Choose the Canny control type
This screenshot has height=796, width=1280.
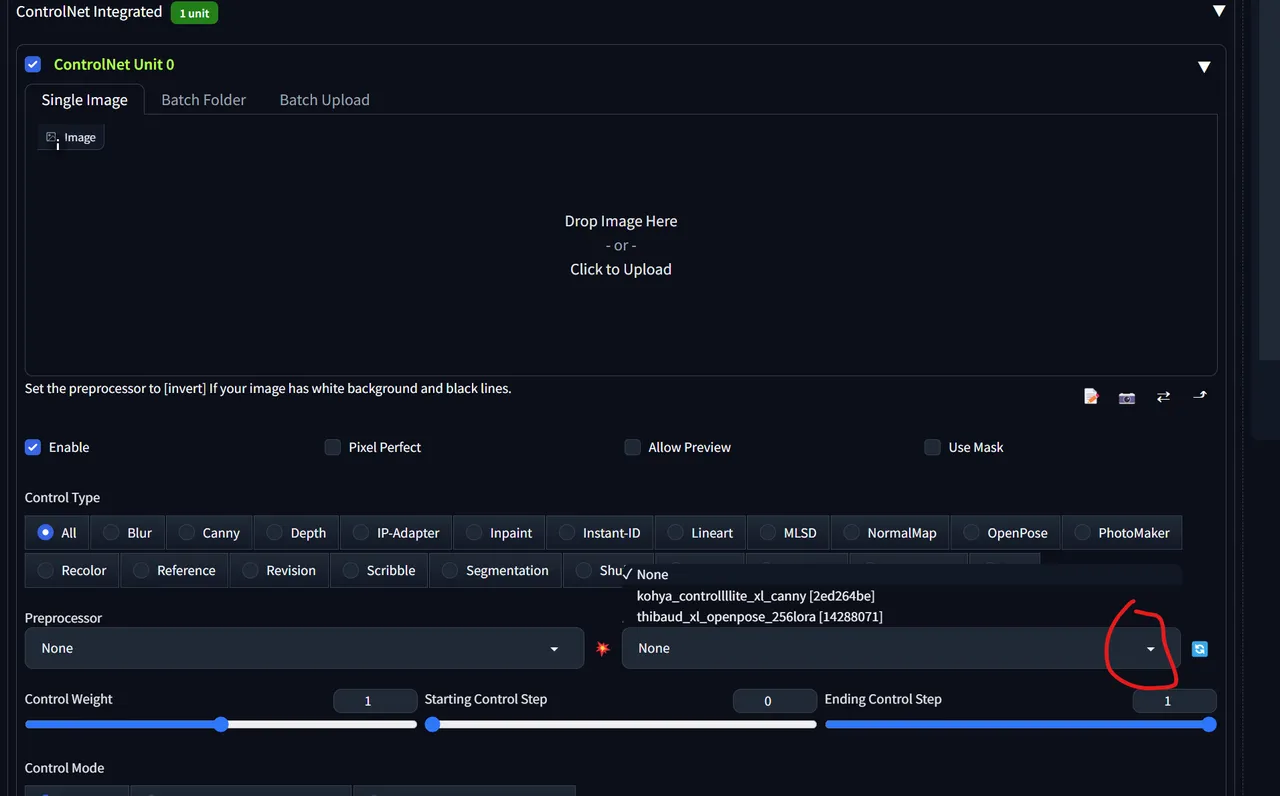[x=209, y=533]
